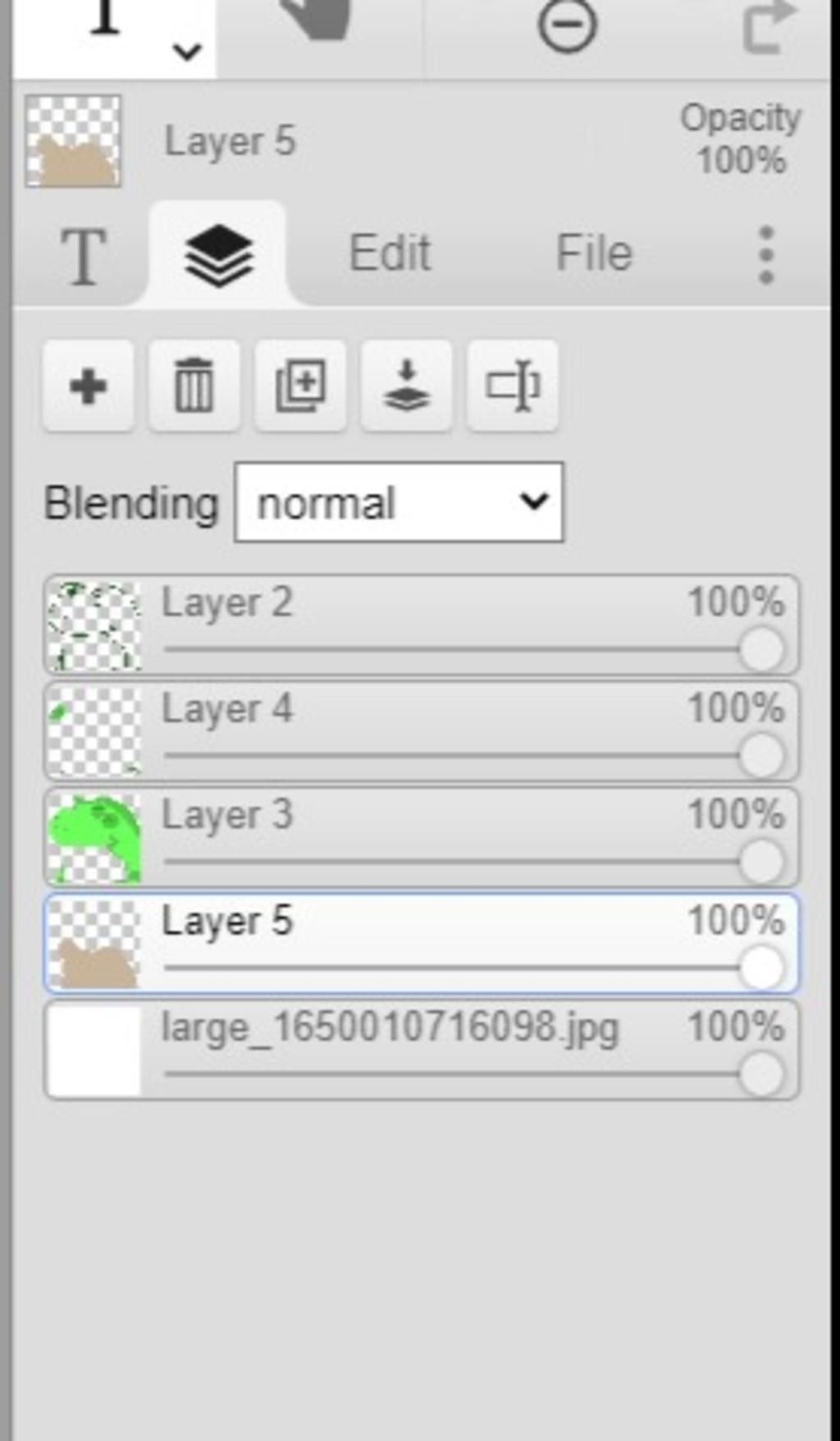Merge layer down icon
Screen dimensions: 840x1441
(407, 386)
